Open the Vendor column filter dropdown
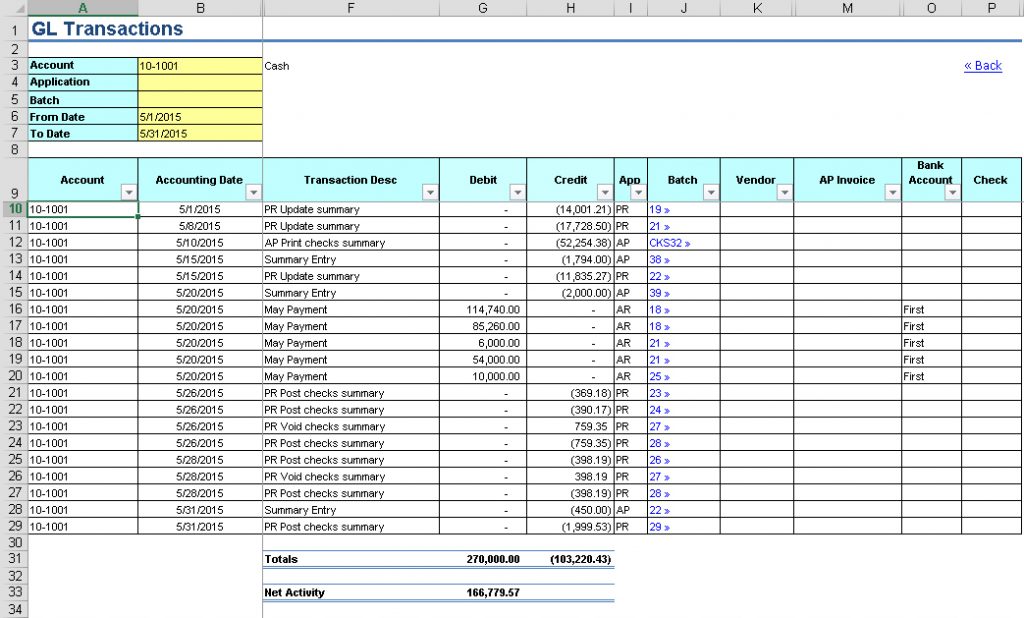This screenshot has width=1024, height=618. pyautogui.click(x=783, y=190)
